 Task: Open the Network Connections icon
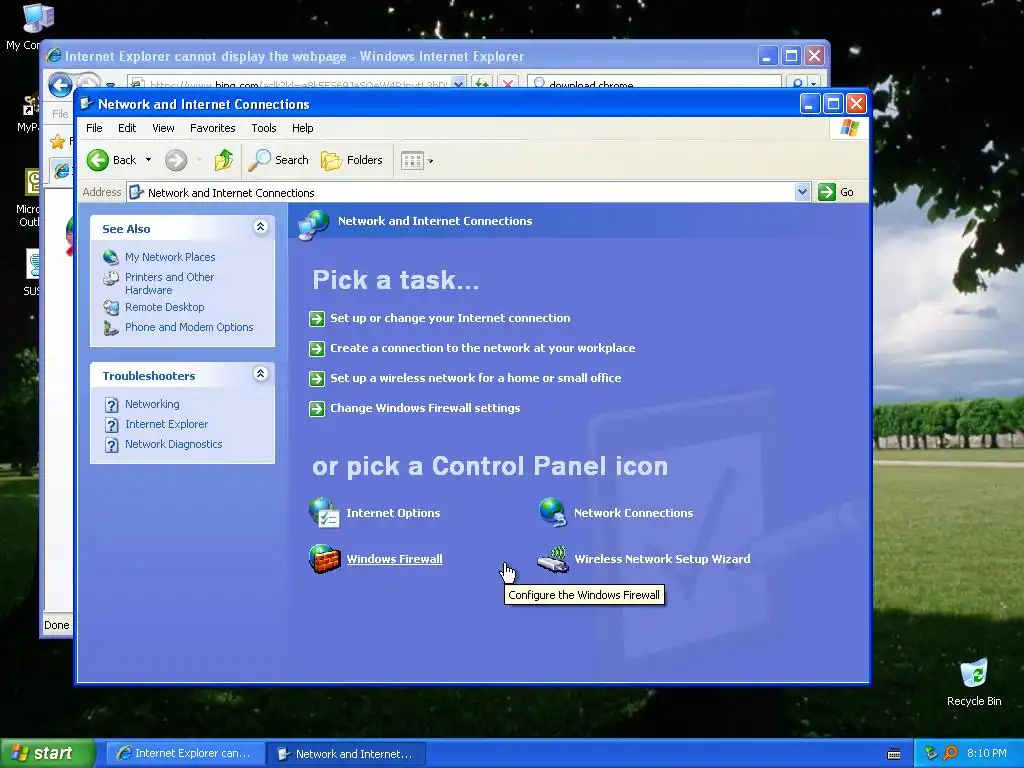point(552,513)
